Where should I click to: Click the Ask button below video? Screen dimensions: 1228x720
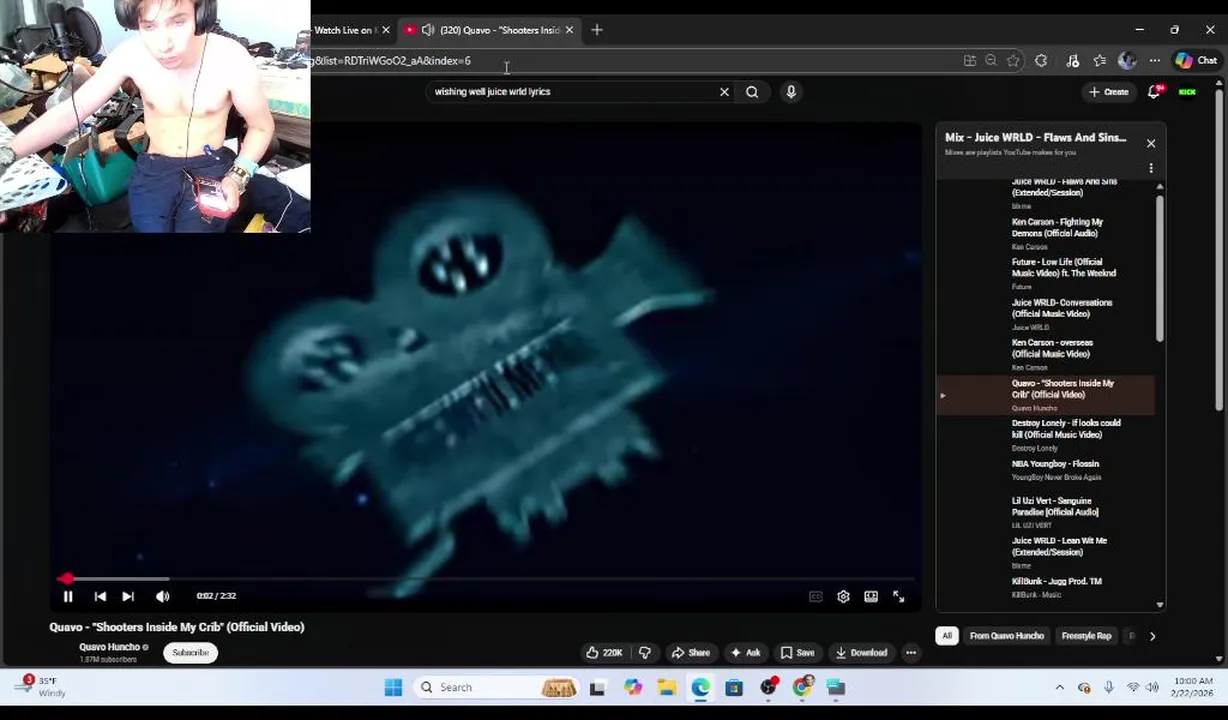click(745, 652)
